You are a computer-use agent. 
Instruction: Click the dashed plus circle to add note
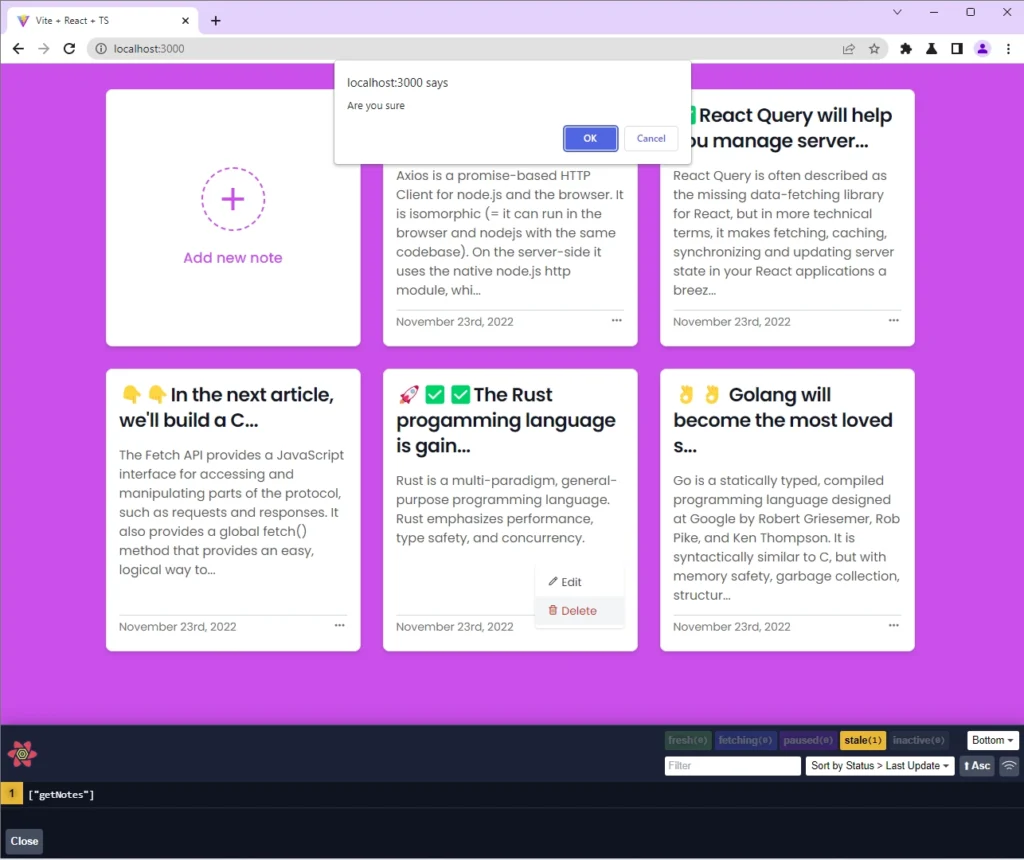tap(233, 199)
